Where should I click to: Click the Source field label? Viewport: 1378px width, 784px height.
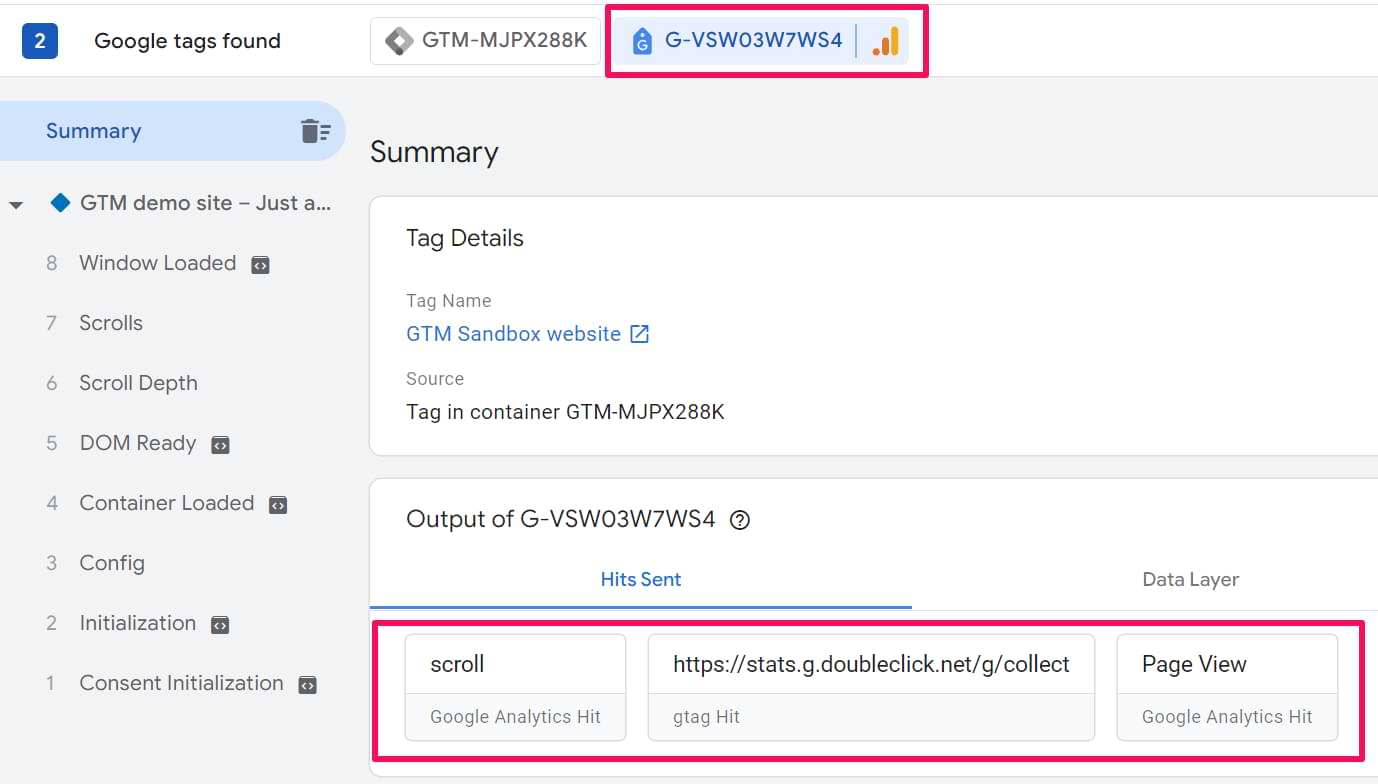435,379
